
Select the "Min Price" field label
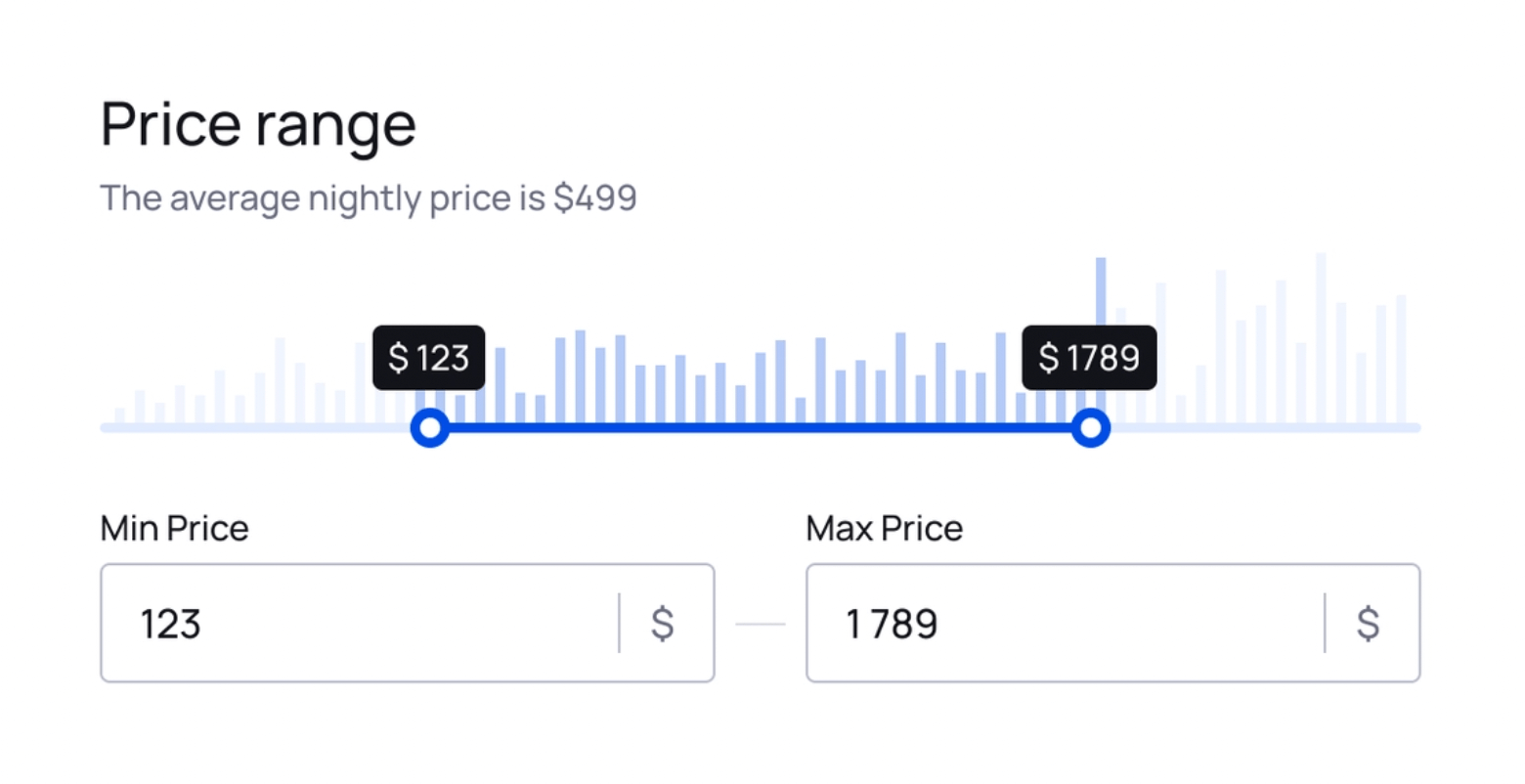(174, 529)
